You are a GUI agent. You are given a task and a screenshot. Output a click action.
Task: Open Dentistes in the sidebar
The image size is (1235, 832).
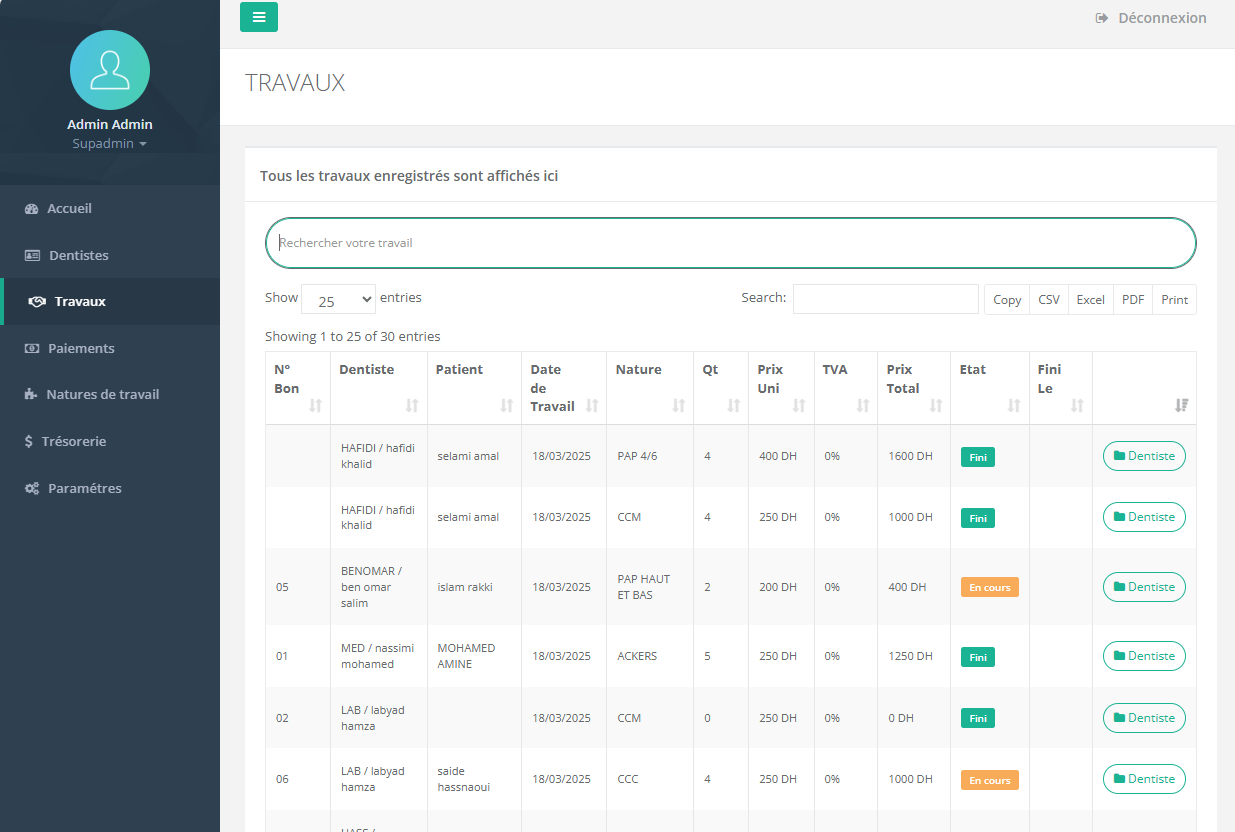(x=78, y=255)
